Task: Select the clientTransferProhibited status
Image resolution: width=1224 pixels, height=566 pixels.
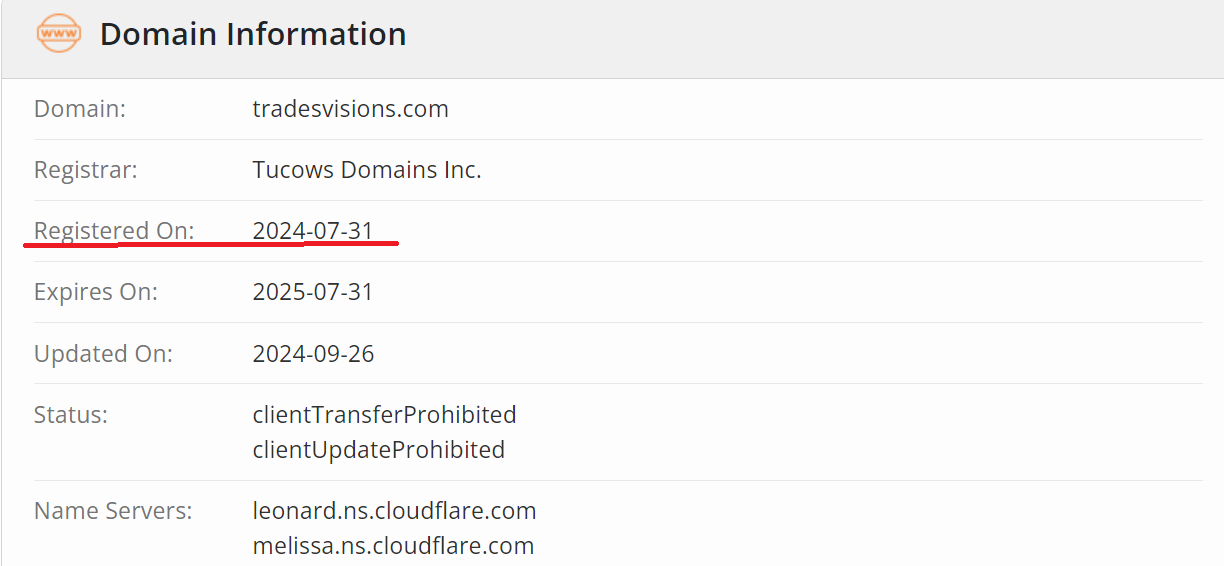Action: point(384,414)
